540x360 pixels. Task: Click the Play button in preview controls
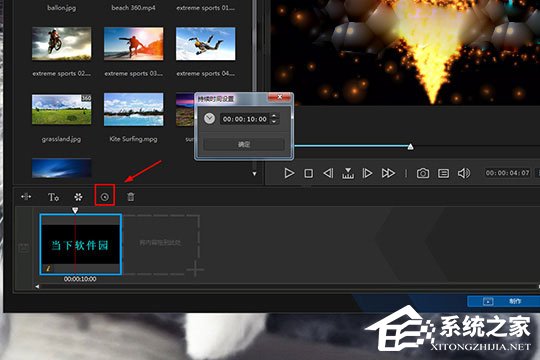[x=289, y=173]
